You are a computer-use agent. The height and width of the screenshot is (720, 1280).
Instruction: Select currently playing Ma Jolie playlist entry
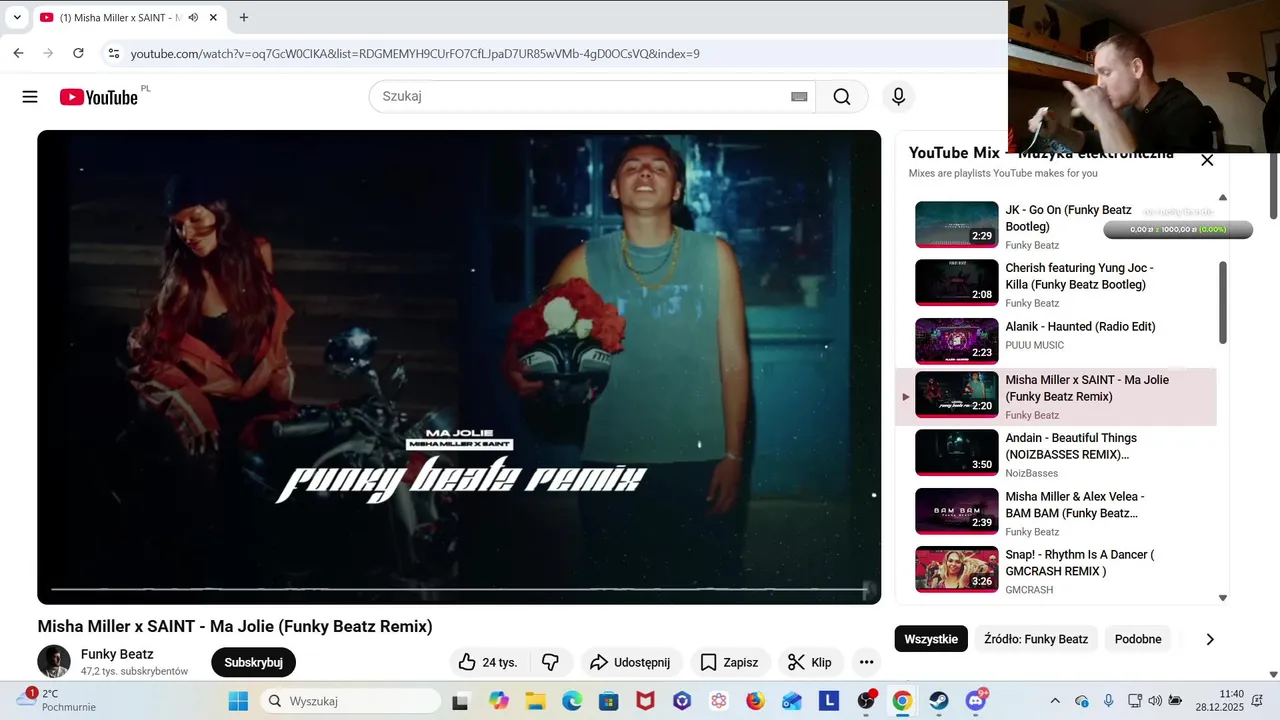[1055, 397]
